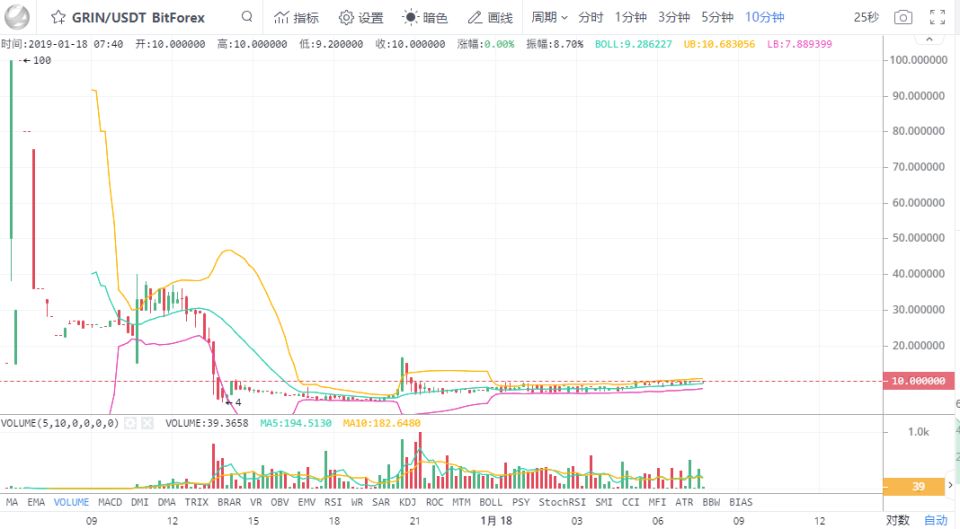
Task: Select the SMI indicator
Action: coord(604,502)
